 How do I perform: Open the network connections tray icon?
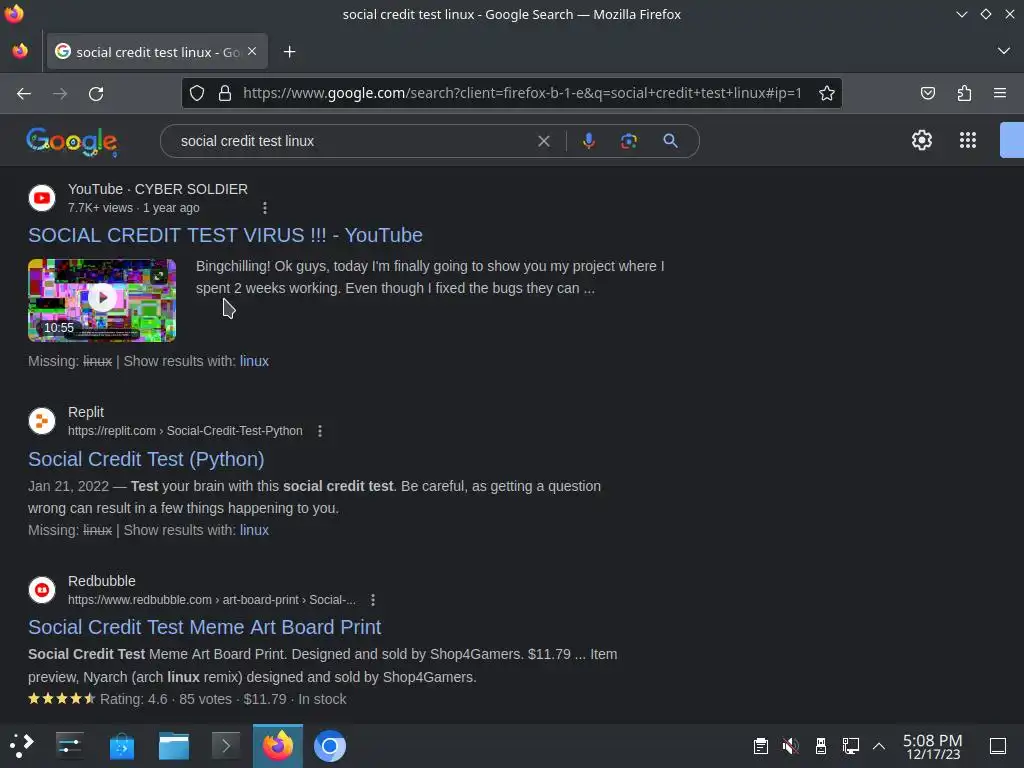point(850,746)
